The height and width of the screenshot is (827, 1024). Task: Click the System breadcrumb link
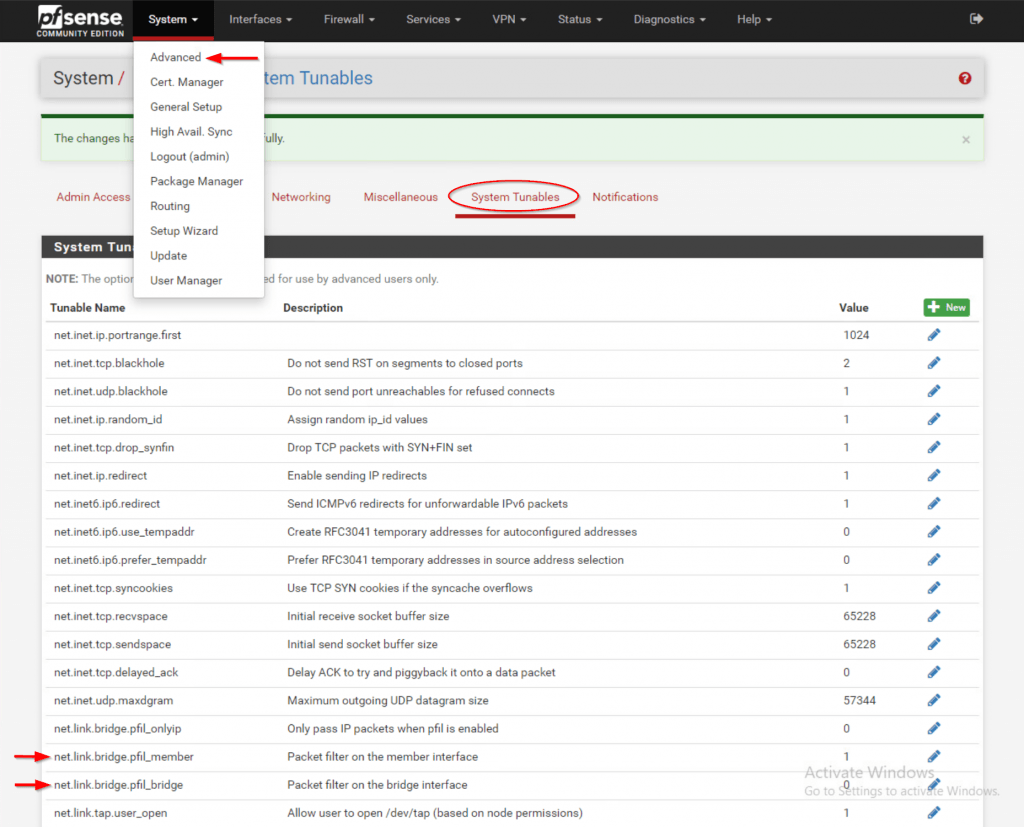coord(83,78)
